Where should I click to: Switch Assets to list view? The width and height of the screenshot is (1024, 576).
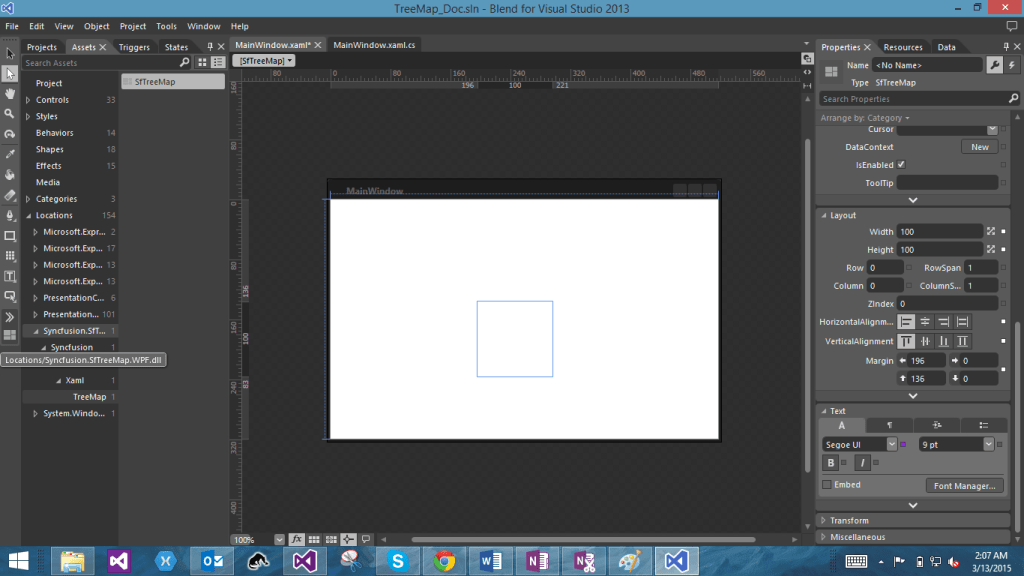pyautogui.click(x=217, y=63)
